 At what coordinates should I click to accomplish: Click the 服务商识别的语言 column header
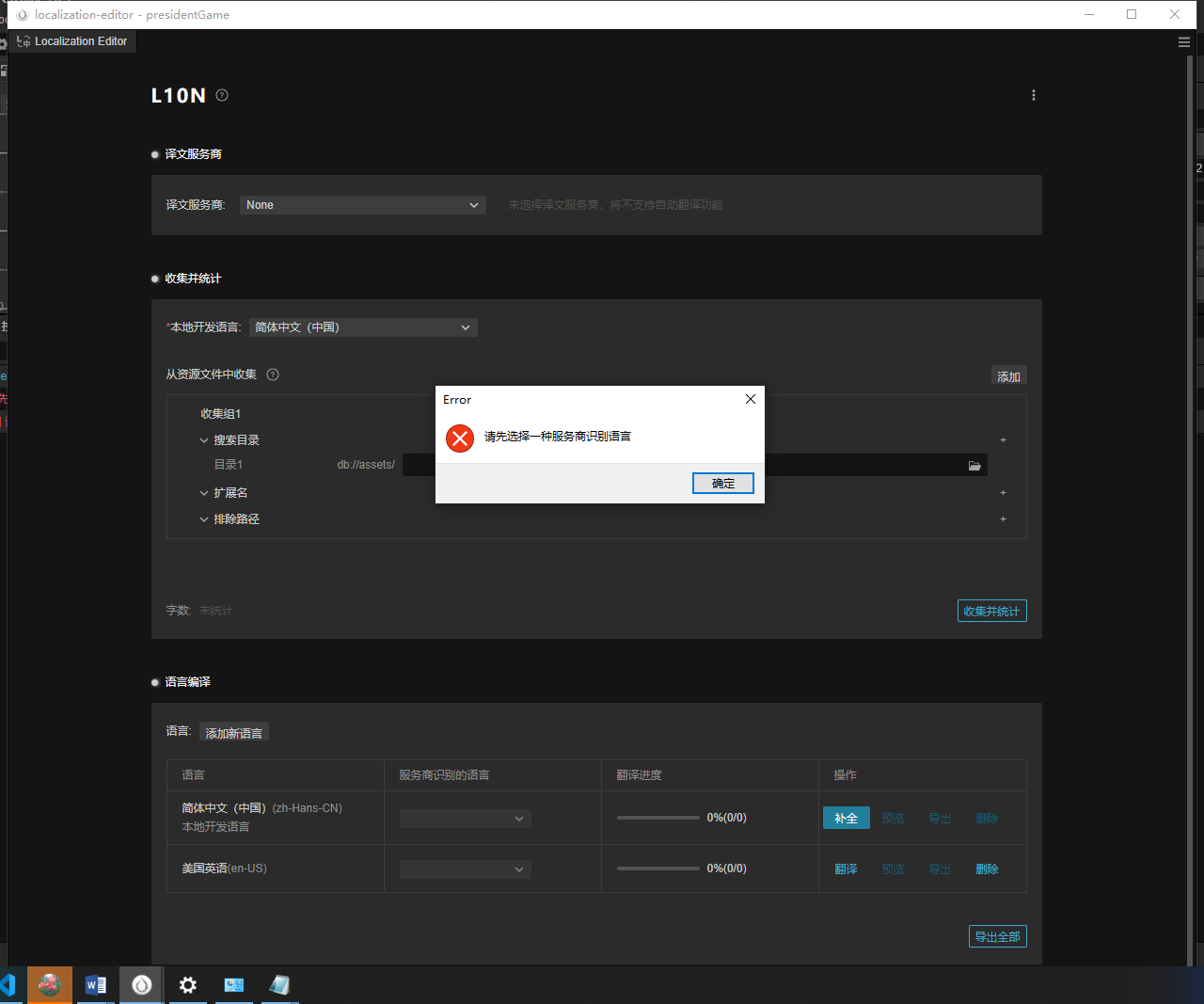coord(444,775)
